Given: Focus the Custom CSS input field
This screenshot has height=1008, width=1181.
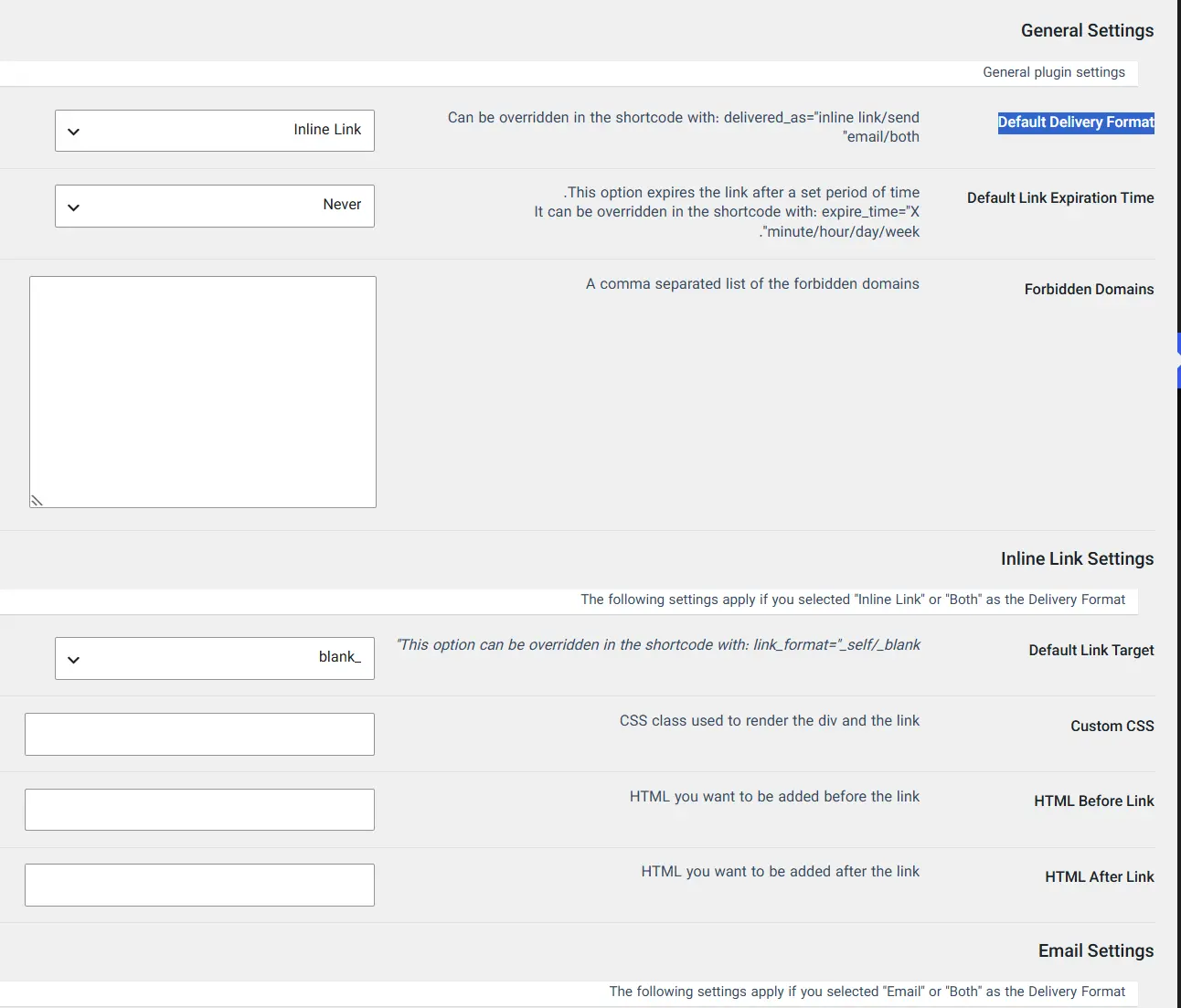Looking at the screenshot, I should point(199,735).
